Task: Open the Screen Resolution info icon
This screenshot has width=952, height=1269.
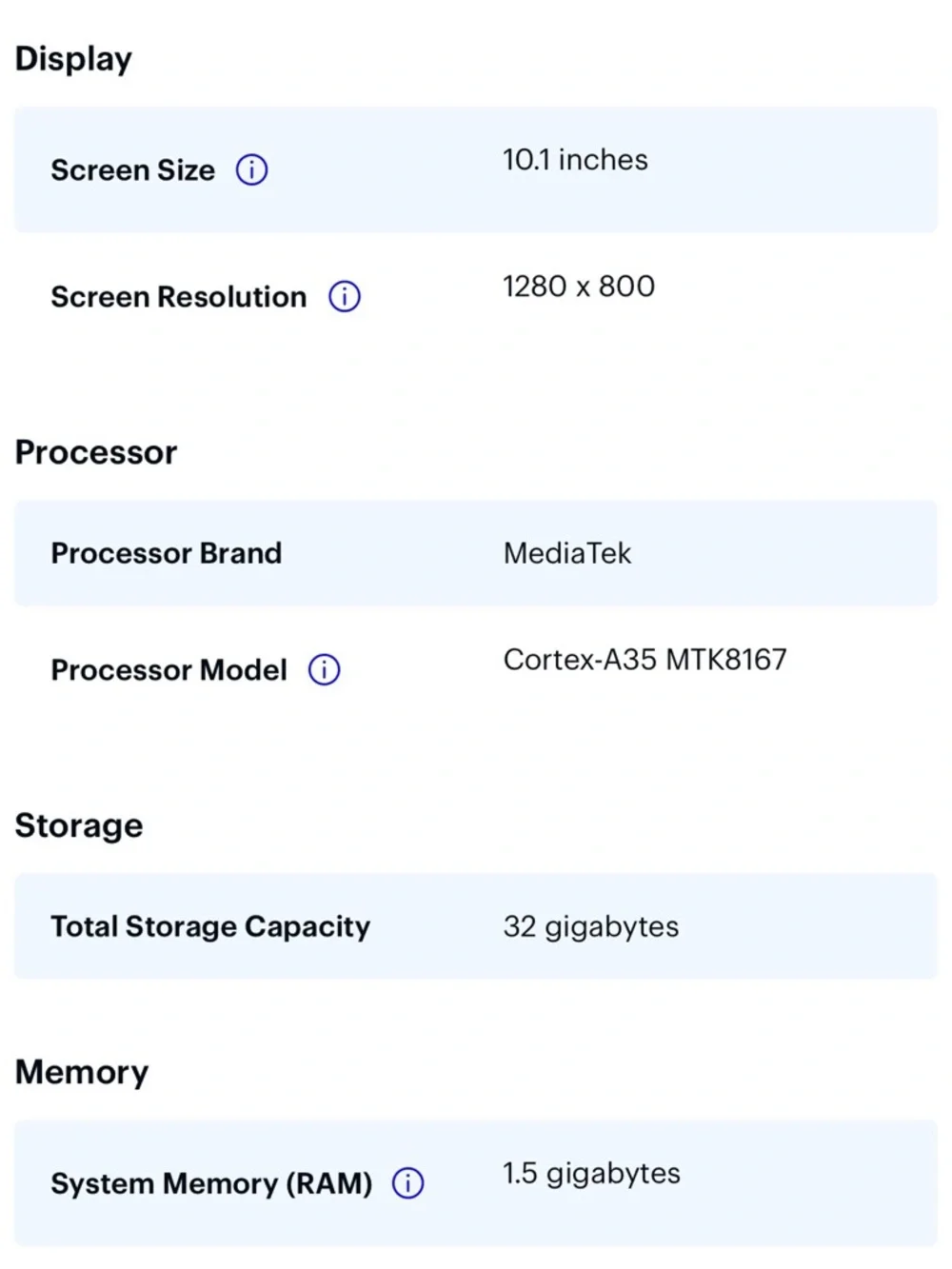Action: coord(345,297)
